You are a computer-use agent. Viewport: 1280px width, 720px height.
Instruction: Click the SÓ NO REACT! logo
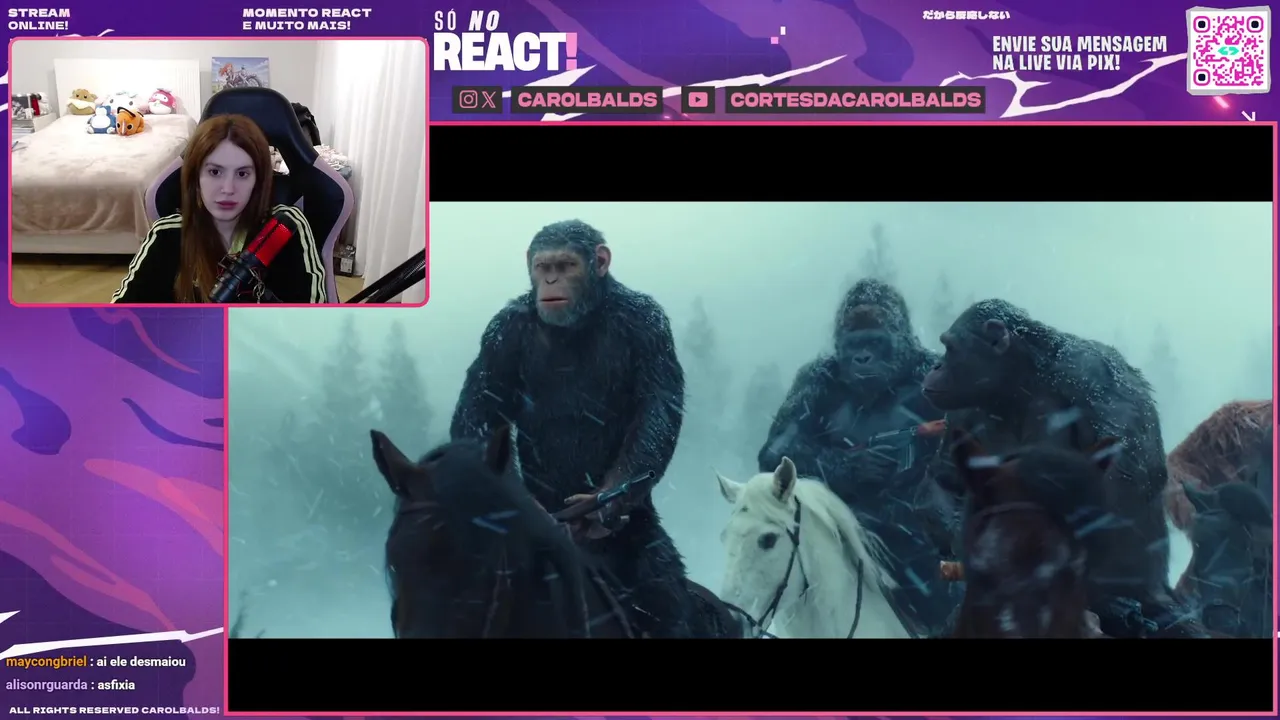click(x=504, y=42)
